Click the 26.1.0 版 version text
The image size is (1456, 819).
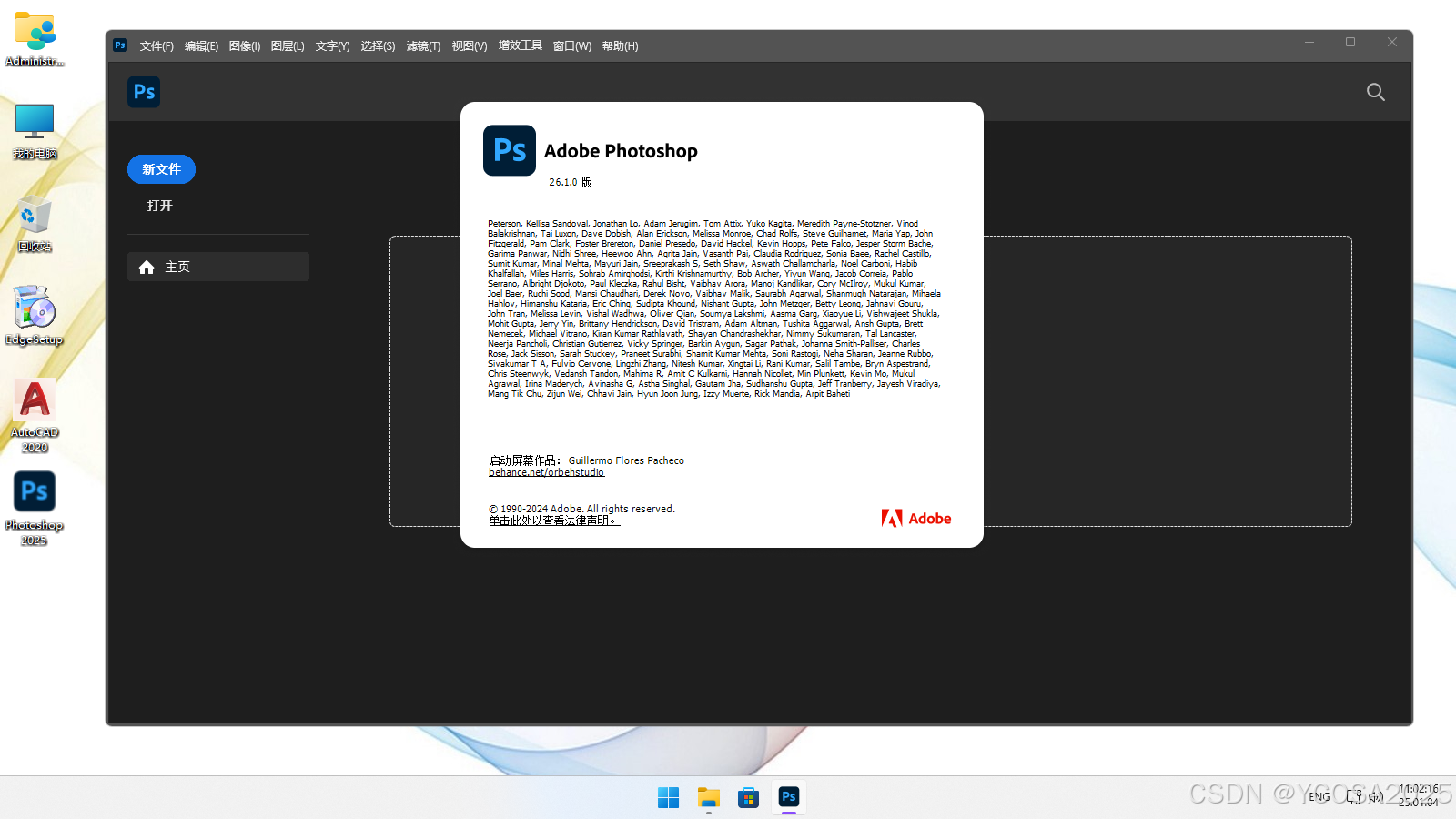[571, 182]
